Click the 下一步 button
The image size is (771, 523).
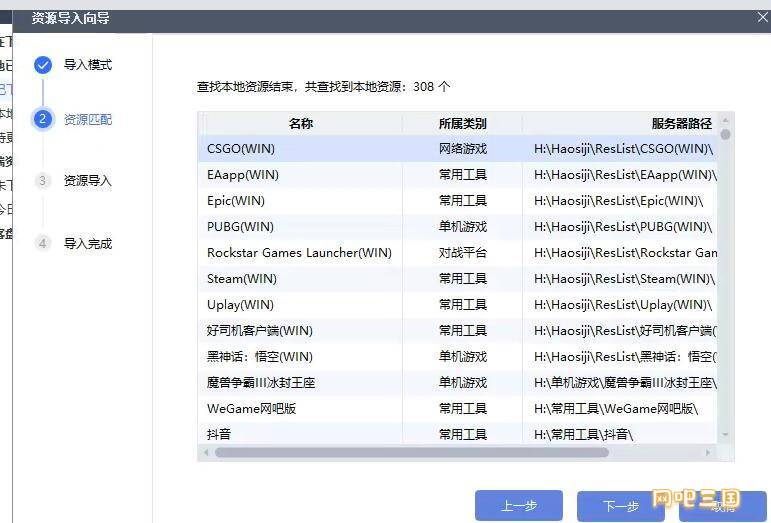pos(621,505)
